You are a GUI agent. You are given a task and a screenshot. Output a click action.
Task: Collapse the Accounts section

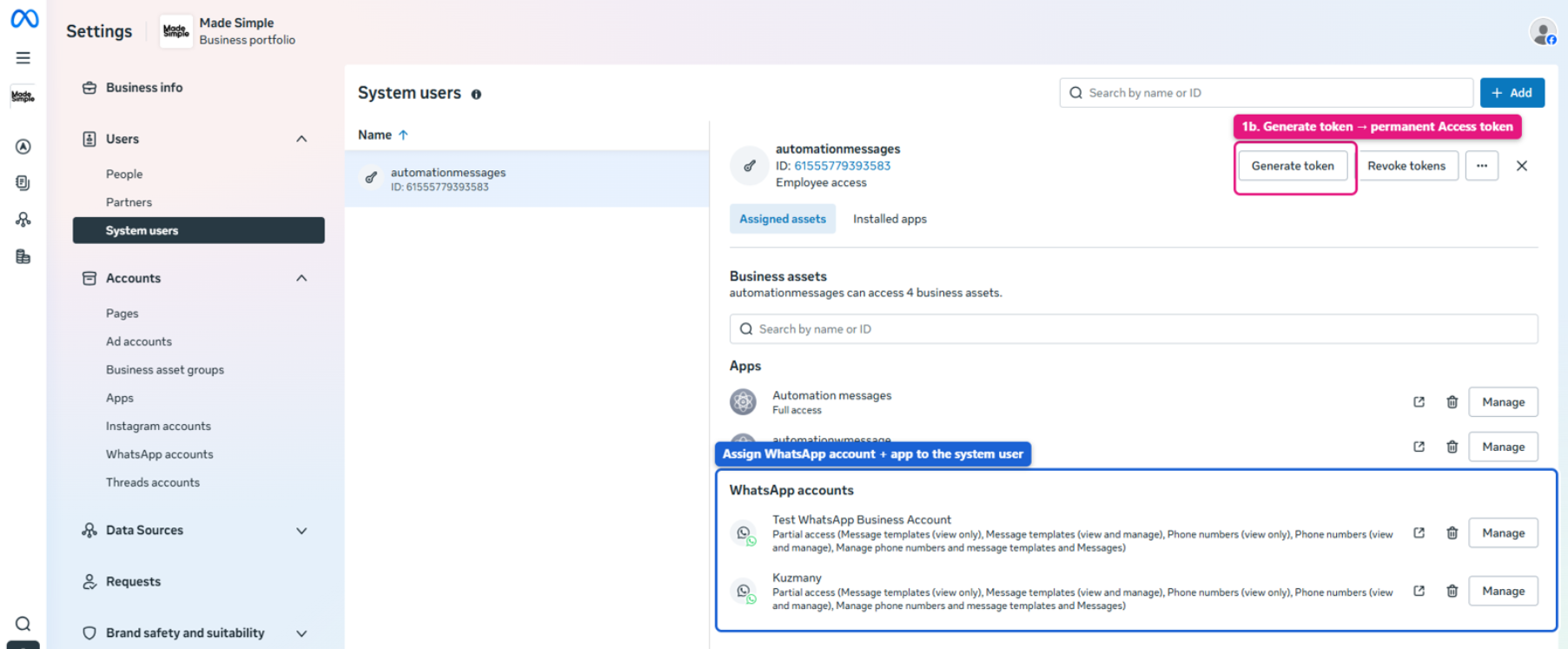301,278
